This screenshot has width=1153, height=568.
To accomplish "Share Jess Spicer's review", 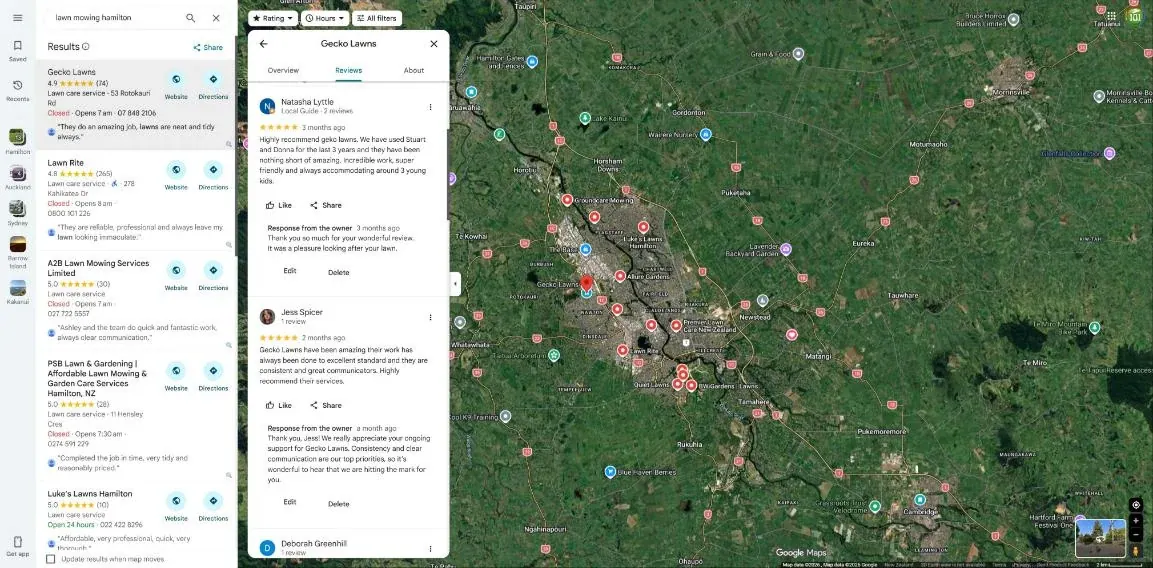I will [326, 405].
